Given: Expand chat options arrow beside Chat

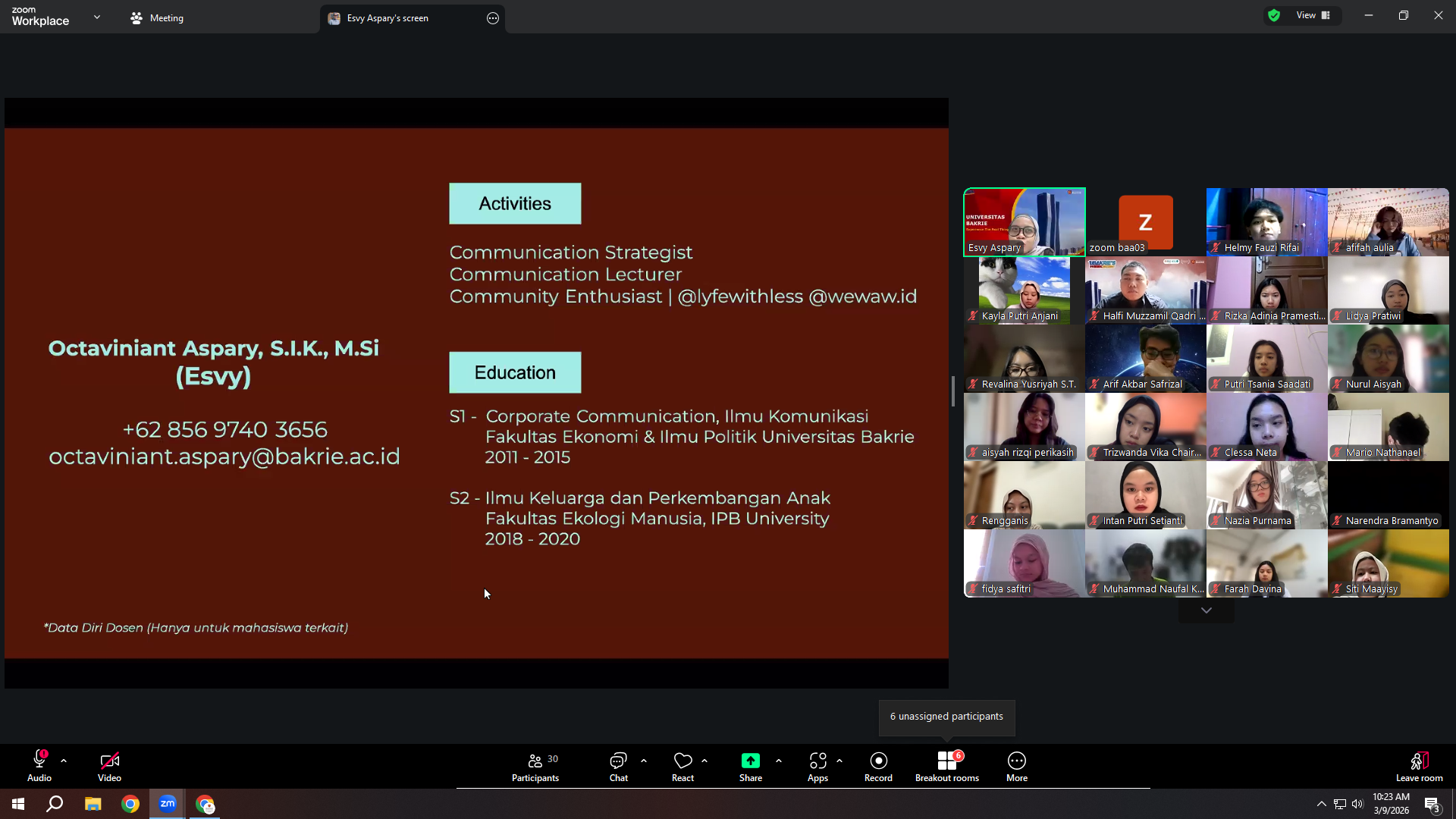Looking at the screenshot, I should pos(644,761).
